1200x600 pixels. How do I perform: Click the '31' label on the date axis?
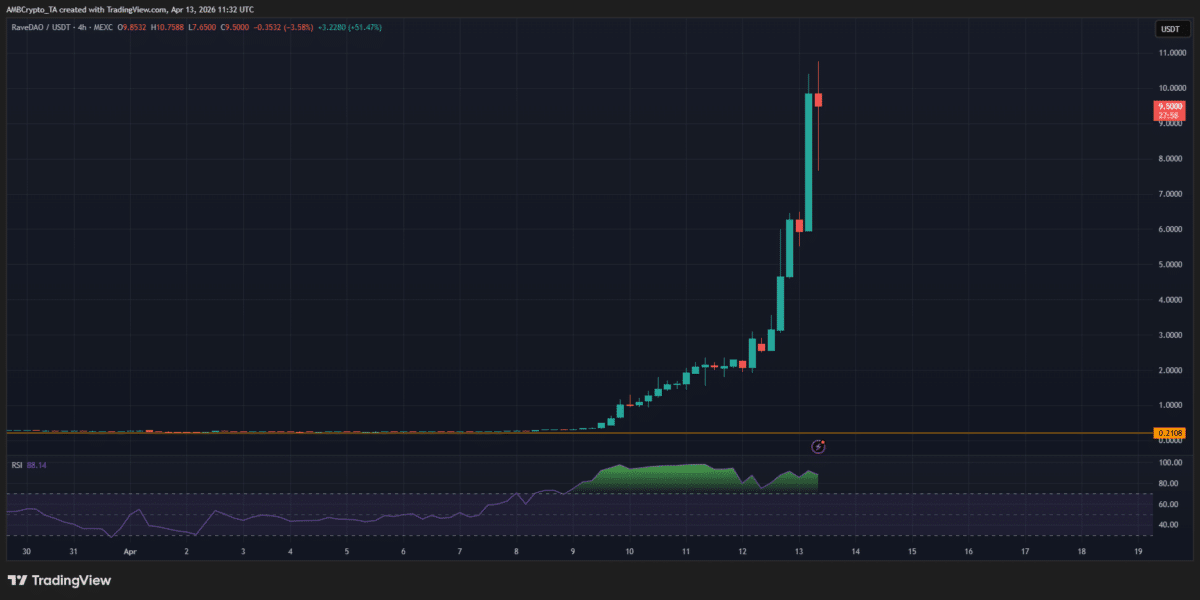tap(74, 551)
